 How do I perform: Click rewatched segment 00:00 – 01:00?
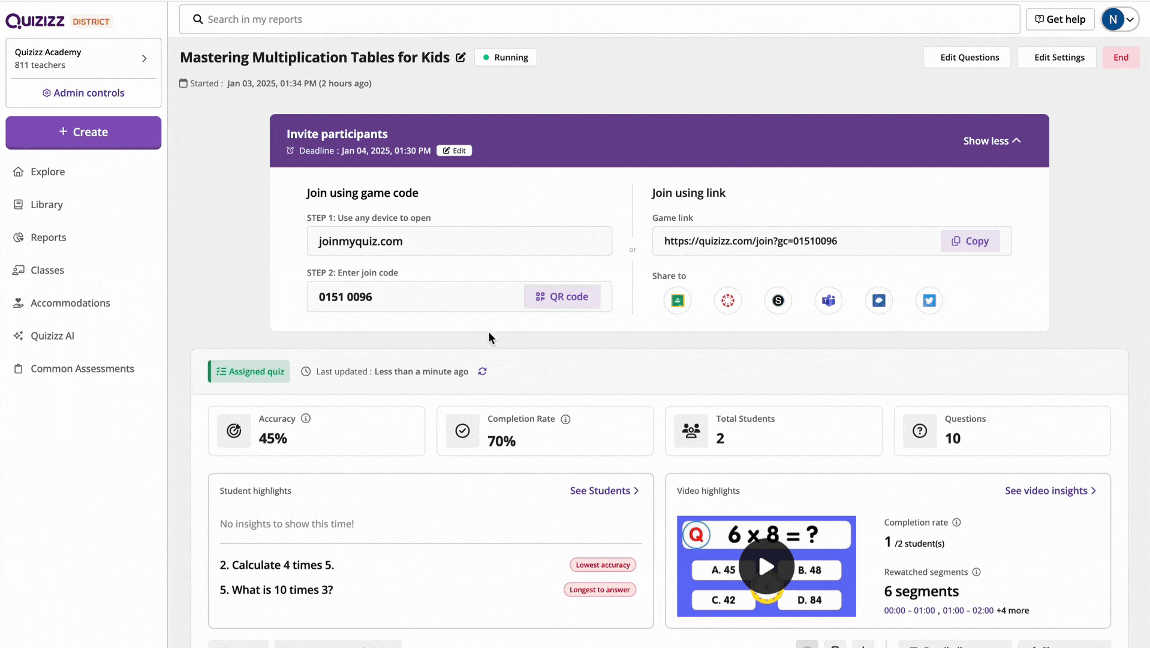point(909,611)
